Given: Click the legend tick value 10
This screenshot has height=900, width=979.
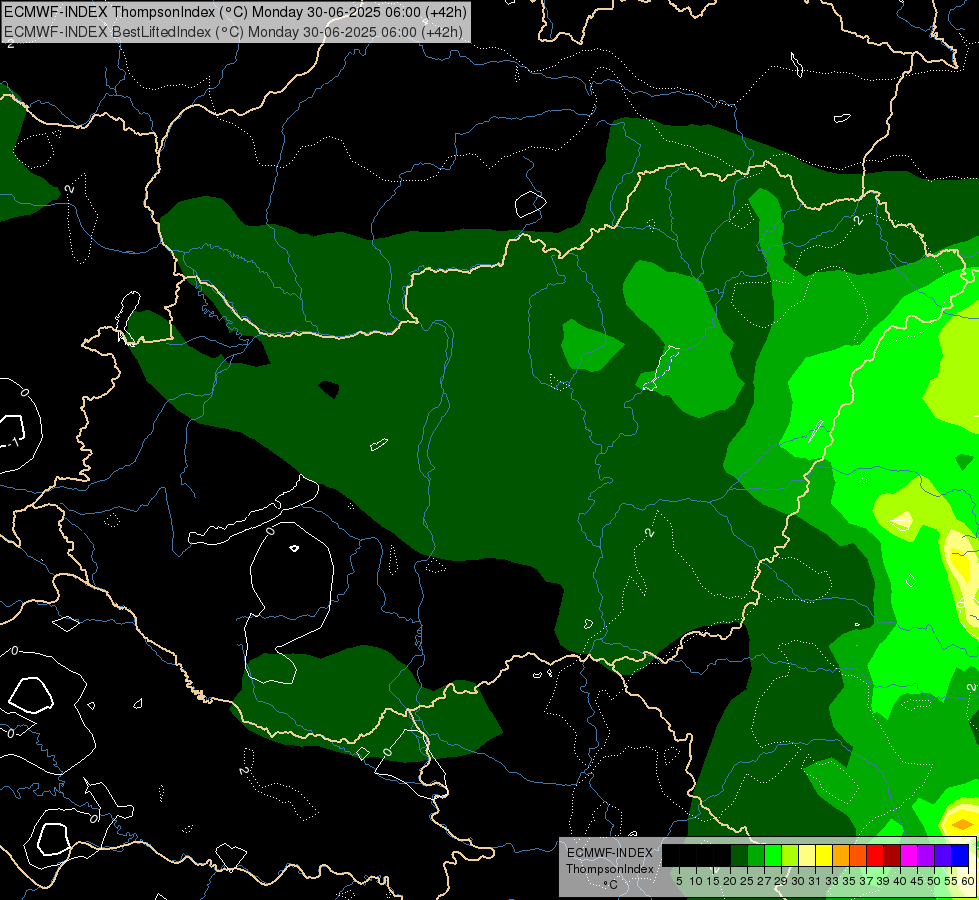Looking at the screenshot, I should point(696,881).
